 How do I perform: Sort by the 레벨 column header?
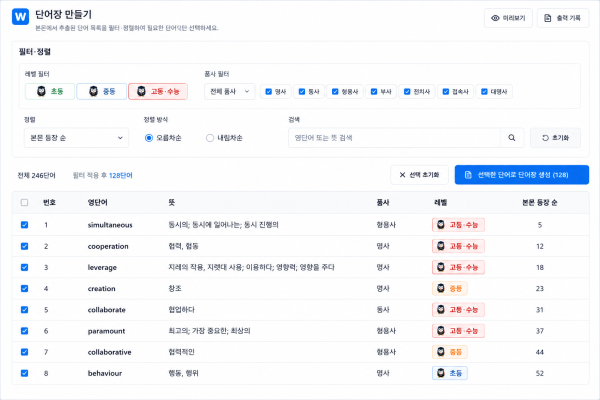[x=440, y=202]
